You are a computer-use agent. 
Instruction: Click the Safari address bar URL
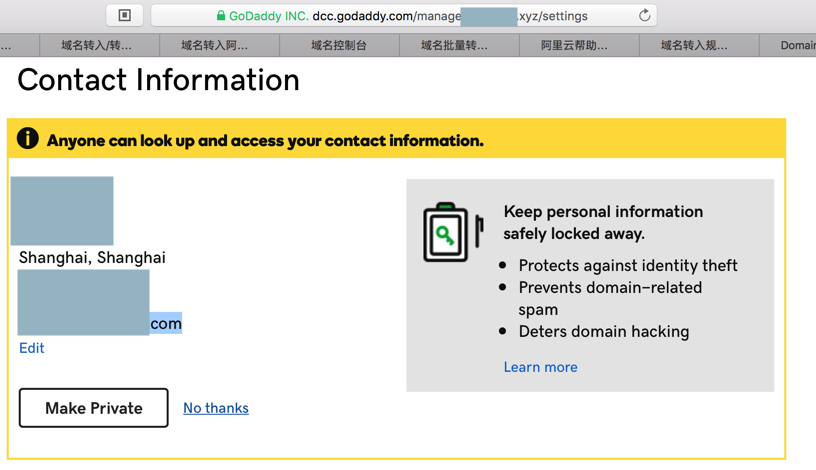[400, 16]
